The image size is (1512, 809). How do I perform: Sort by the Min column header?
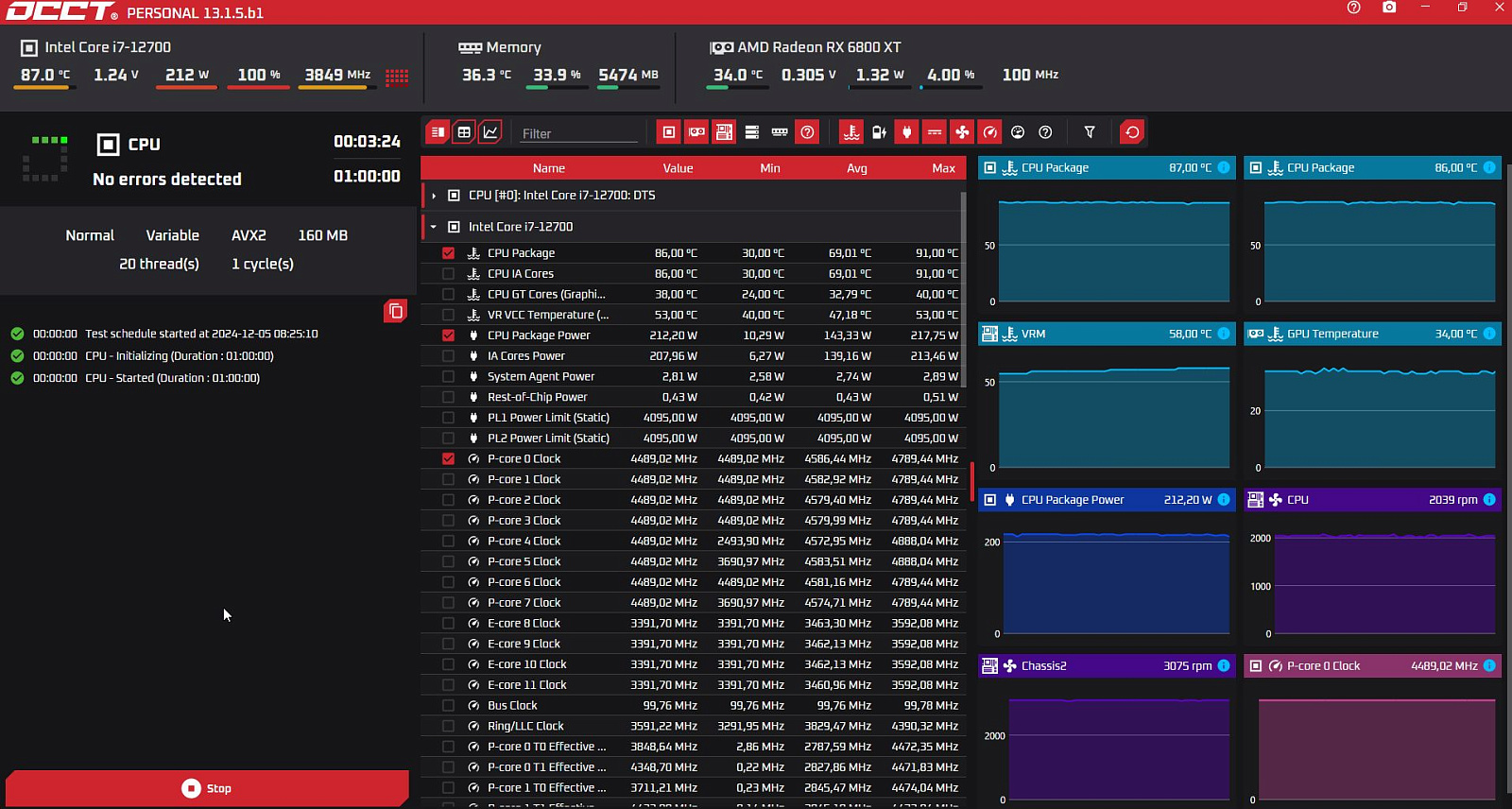coord(770,168)
